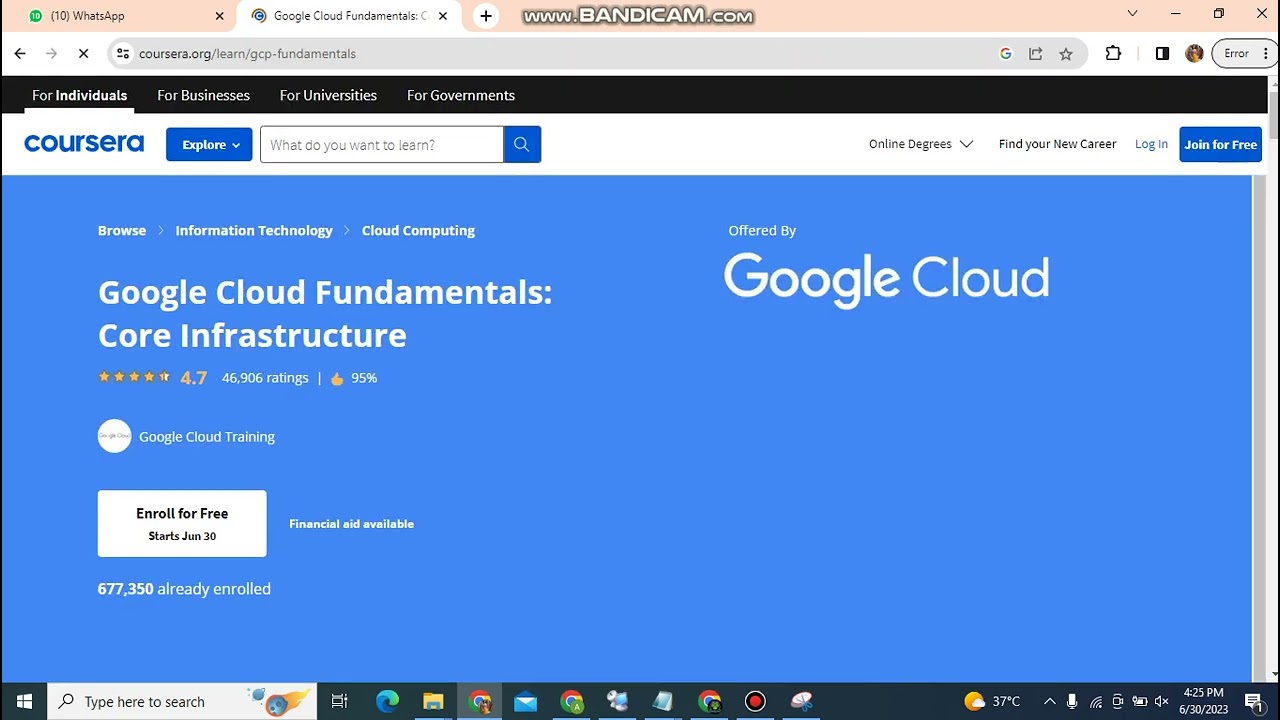Click the browser forward arrow
This screenshot has height=720, width=1280.
pos(52,54)
